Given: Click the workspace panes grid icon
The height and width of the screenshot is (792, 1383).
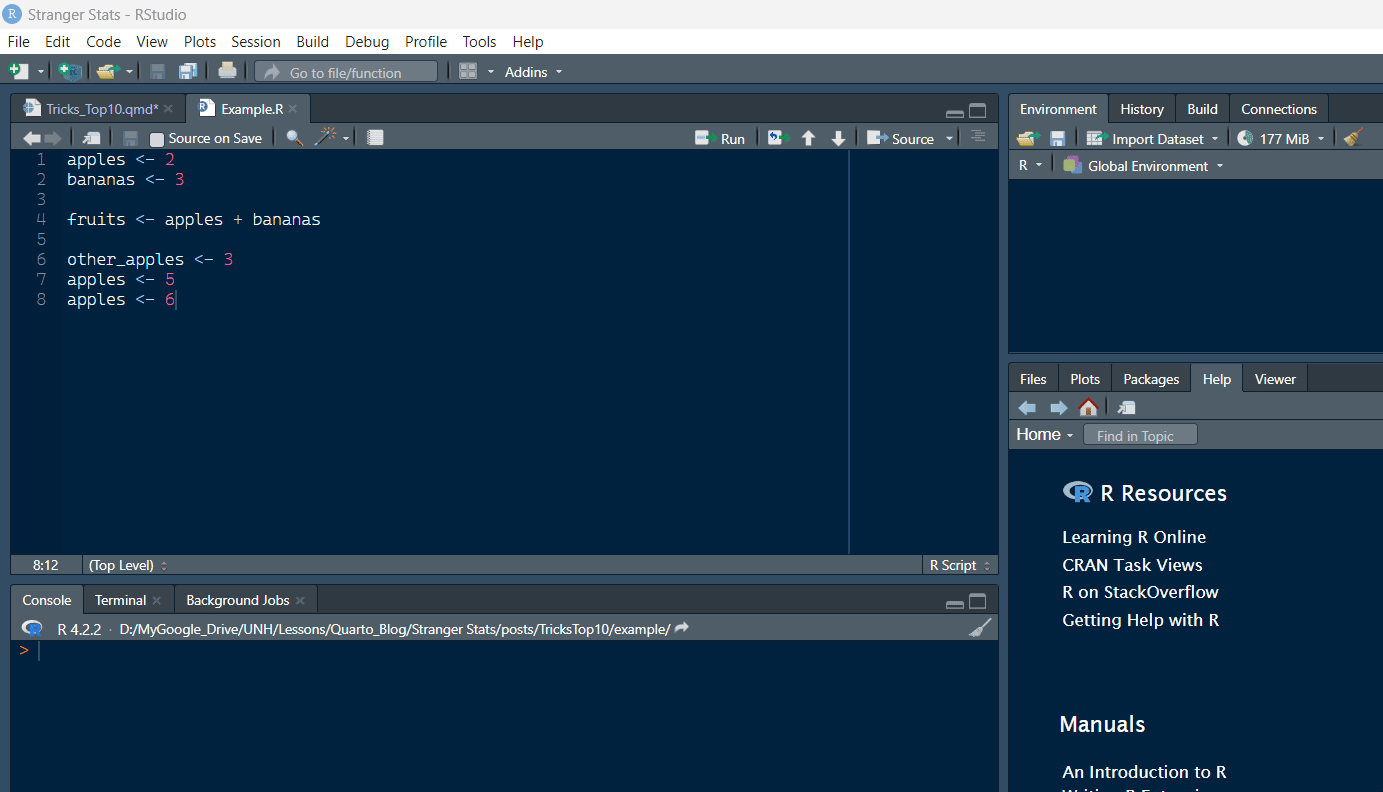Looking at the screenshot, I should click(x=468, y=71).
